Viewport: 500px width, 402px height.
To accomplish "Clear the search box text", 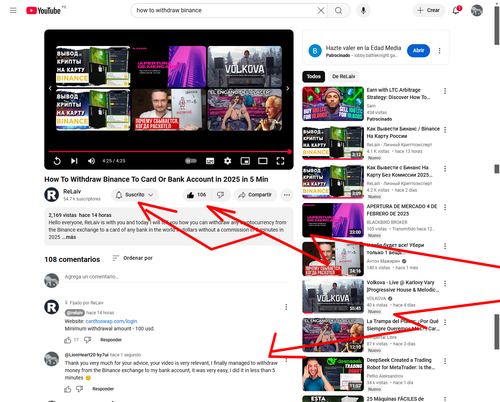I will 321,11.
